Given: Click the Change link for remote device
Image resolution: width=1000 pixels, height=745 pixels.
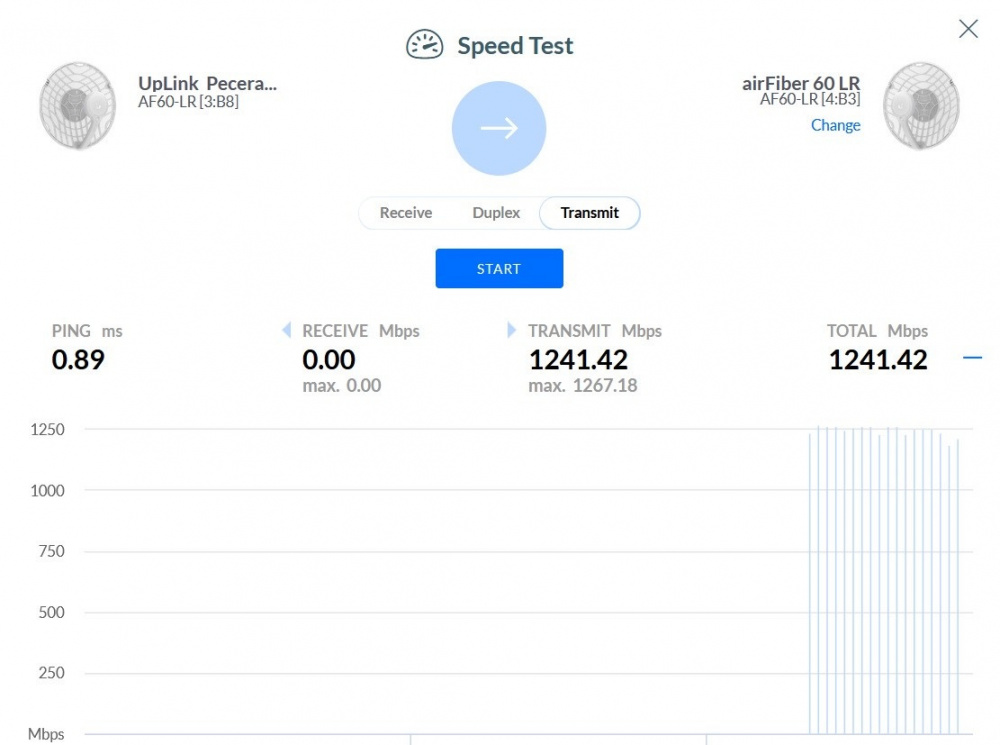Looking at the screenshot, I should click(835, 125).
